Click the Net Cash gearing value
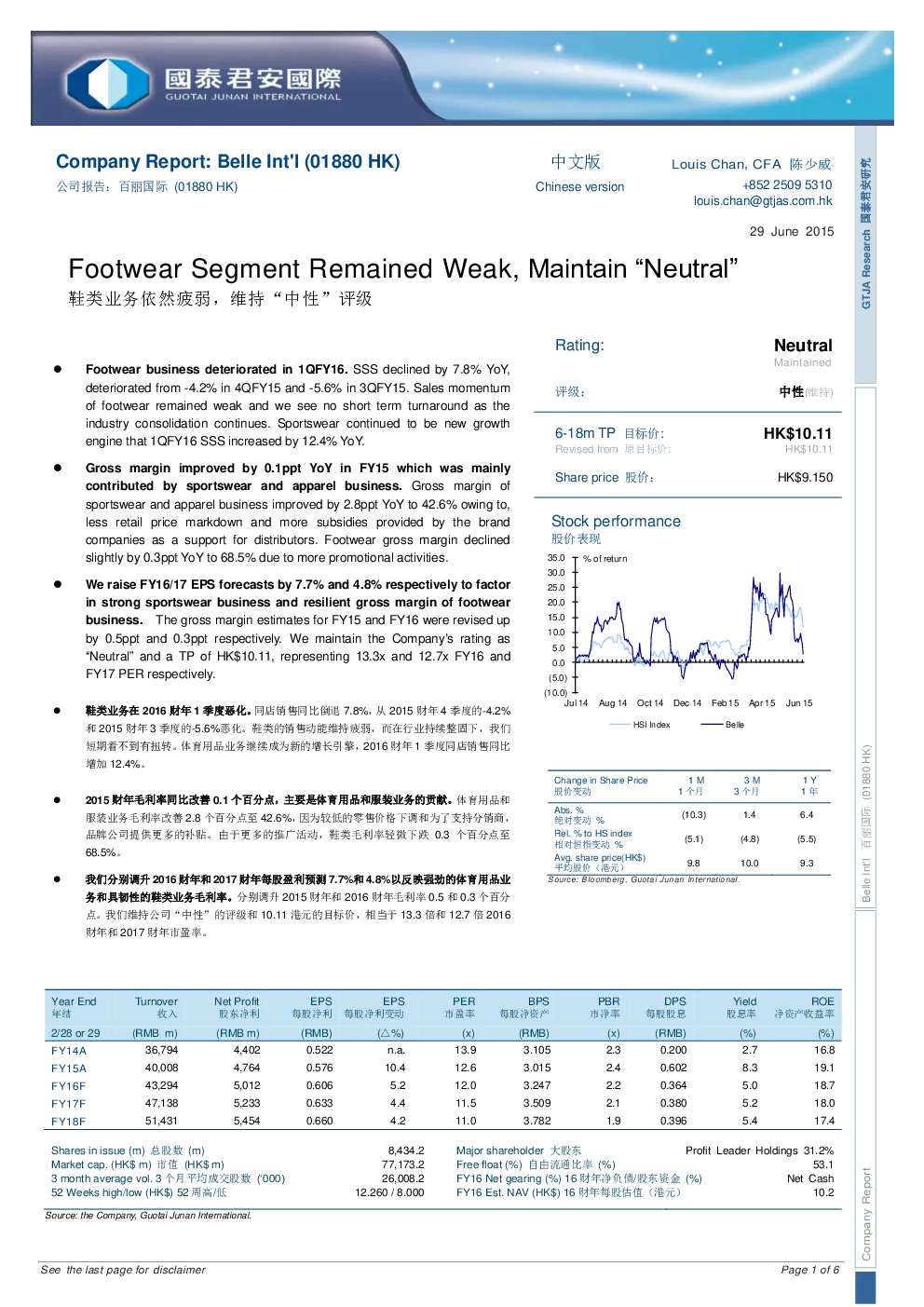Viewport: 924px width, 1307px height. tap(810, 1179)
